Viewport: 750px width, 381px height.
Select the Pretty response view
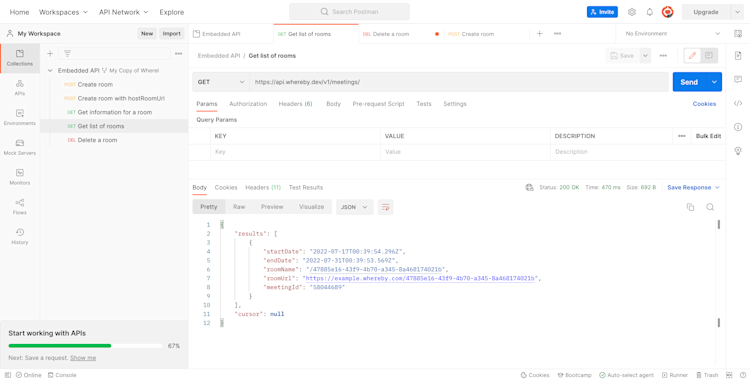pyautogui.click(x=209, y=207)
